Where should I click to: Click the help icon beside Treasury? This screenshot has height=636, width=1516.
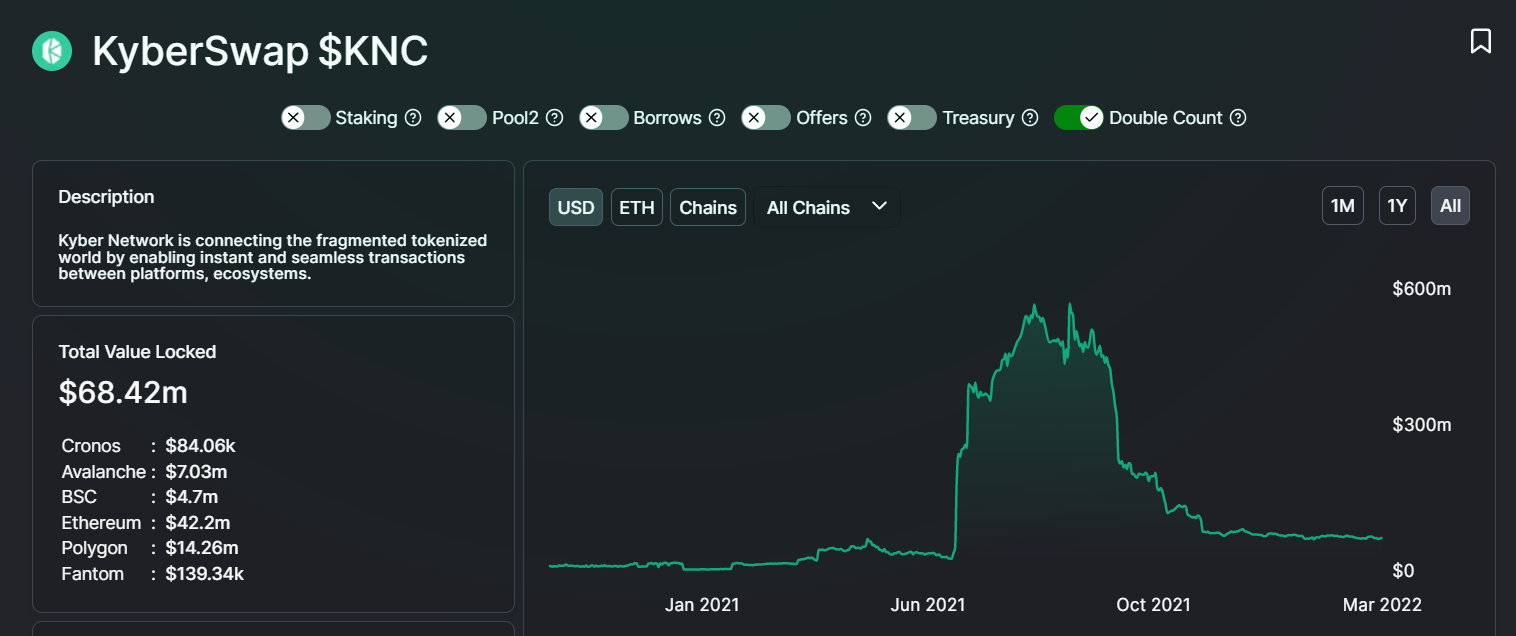click(x=1030, y=118)
